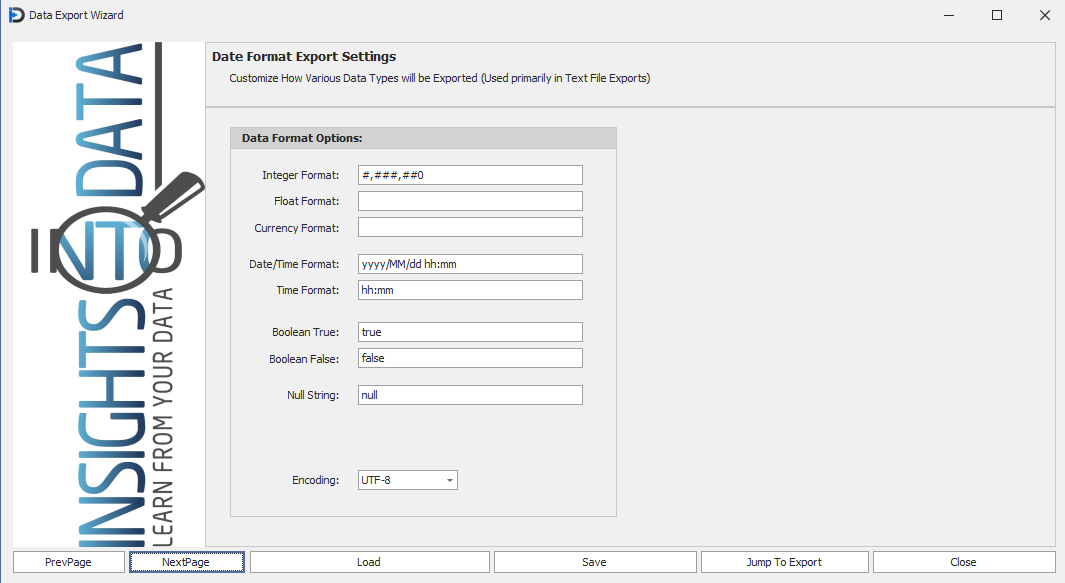The image size is (1065, 583).
Task: Click the Save button
Action: [x=594, y=562]
